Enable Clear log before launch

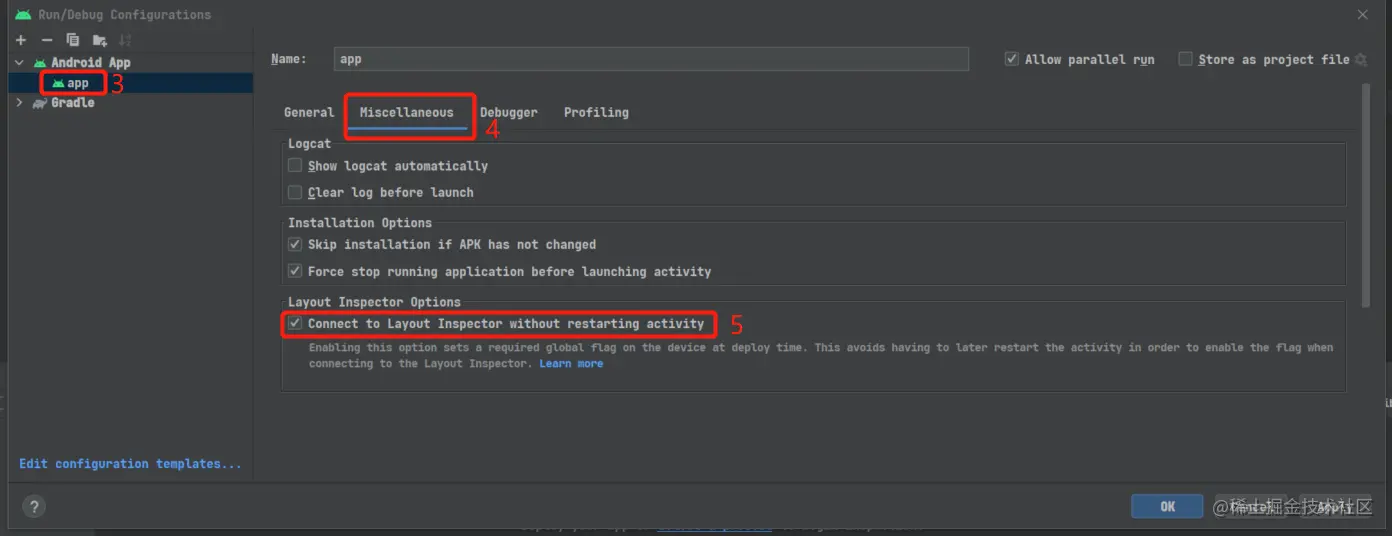[x=295, y=192]
